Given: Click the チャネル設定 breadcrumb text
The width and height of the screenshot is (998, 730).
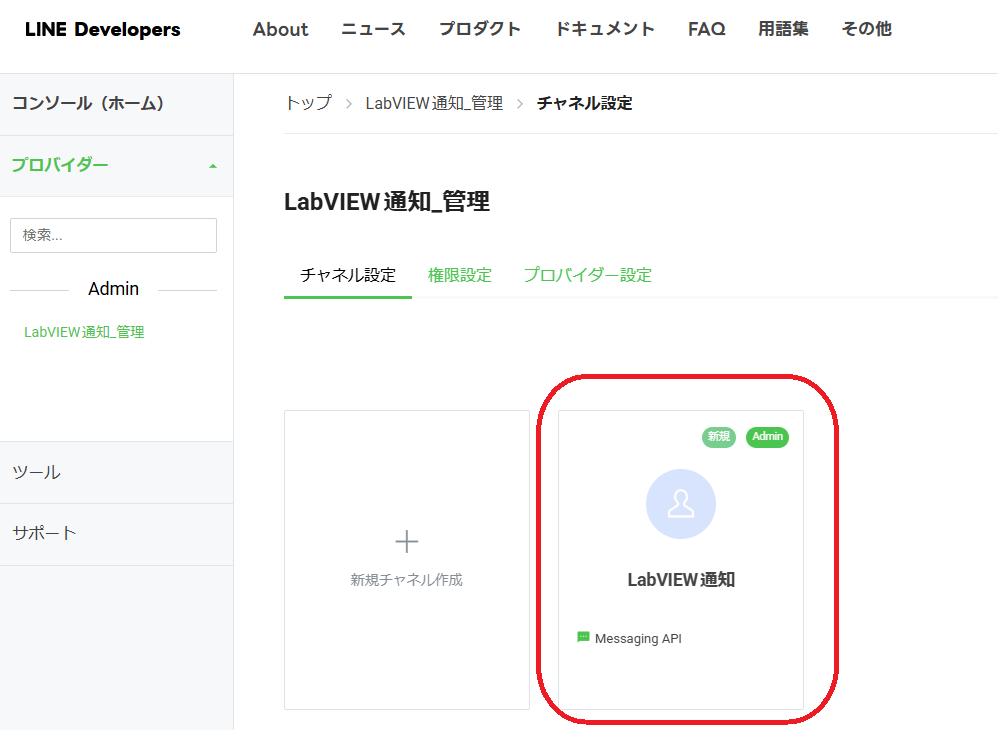Looking at the screenshot, I should tap(584, 103).
